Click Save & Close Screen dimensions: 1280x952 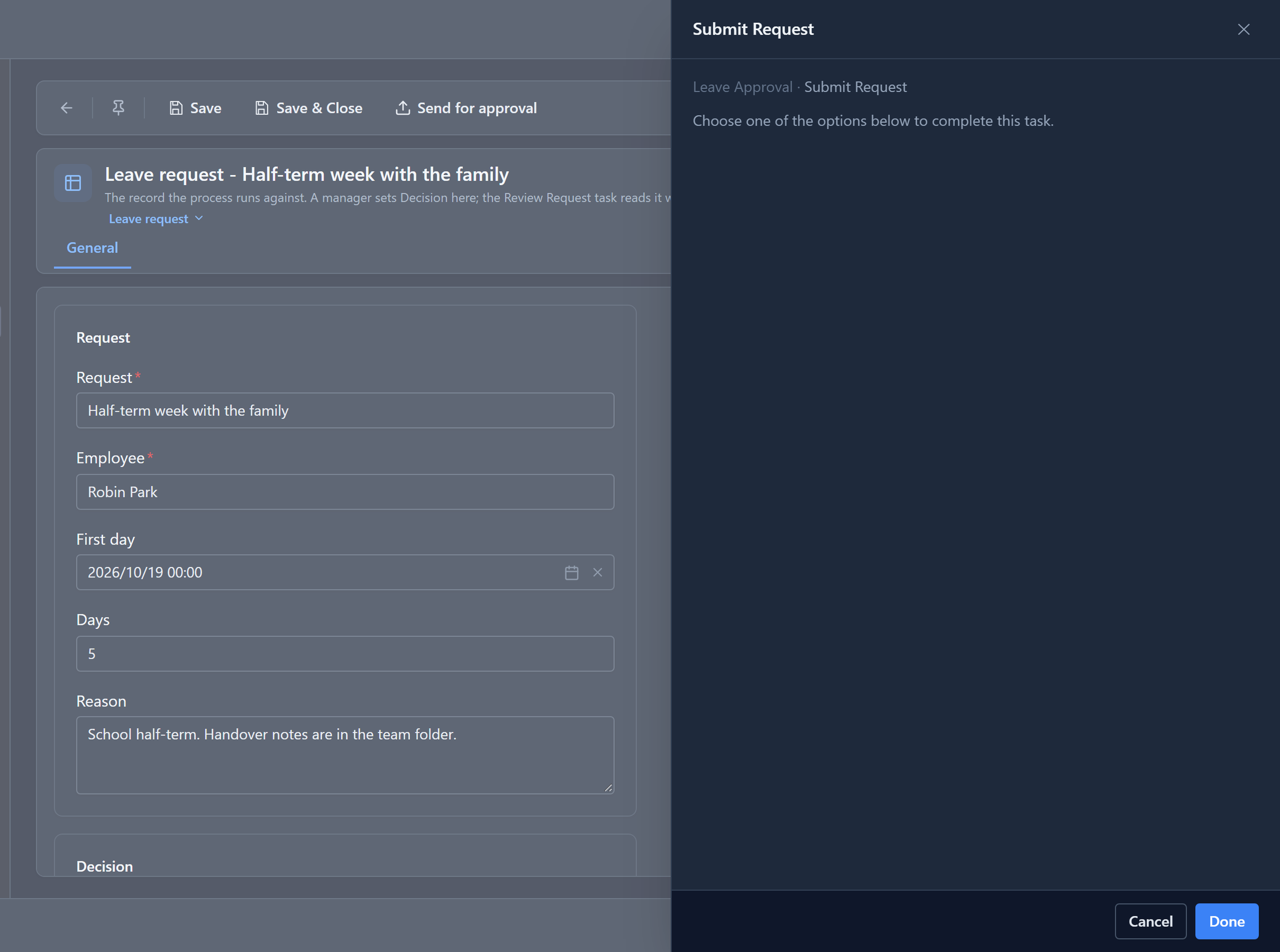click(x=309, y=108)
